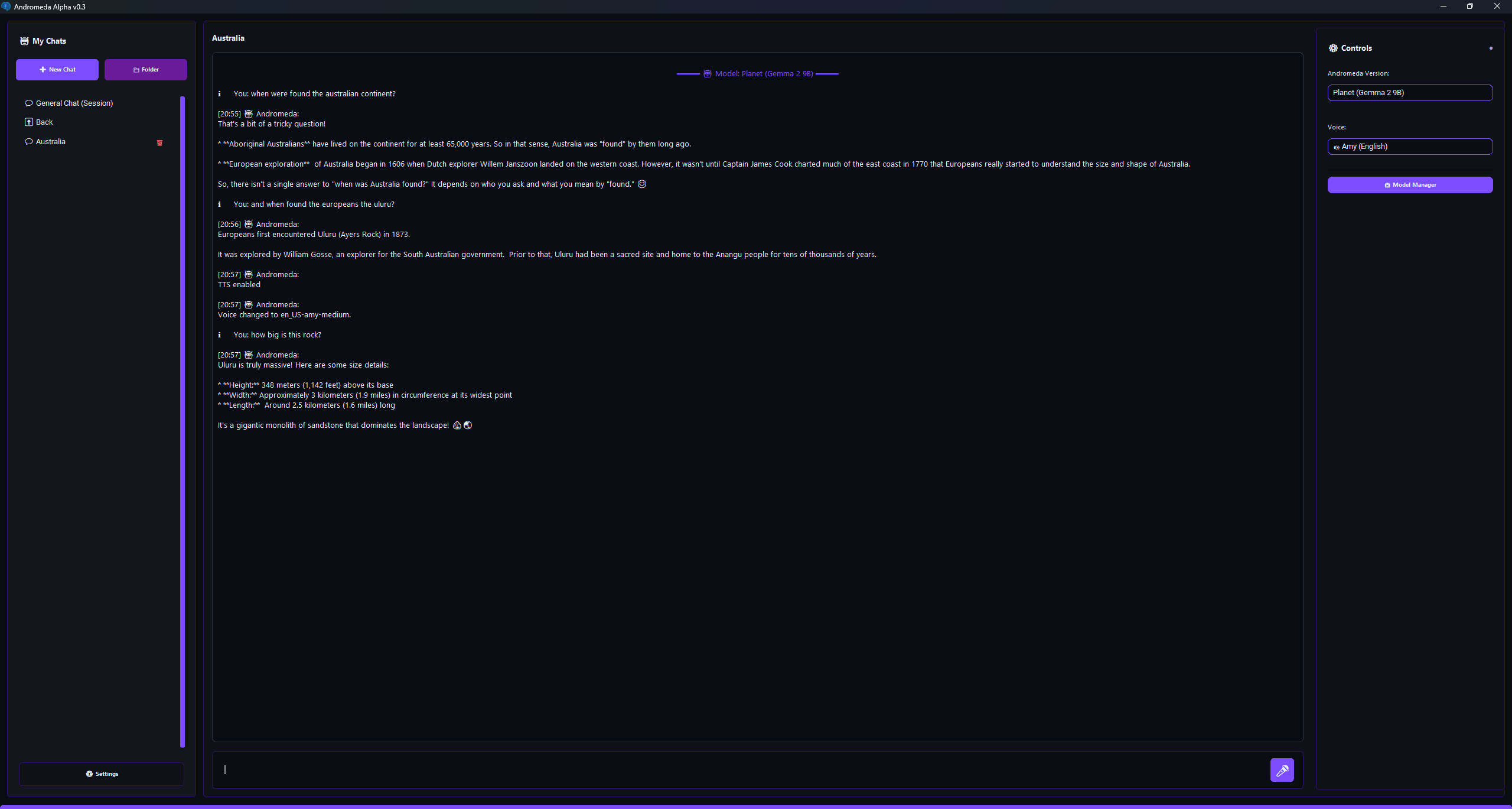1512x809 pixels.
Task: Click the message input field
Action: tap(709, 770)
